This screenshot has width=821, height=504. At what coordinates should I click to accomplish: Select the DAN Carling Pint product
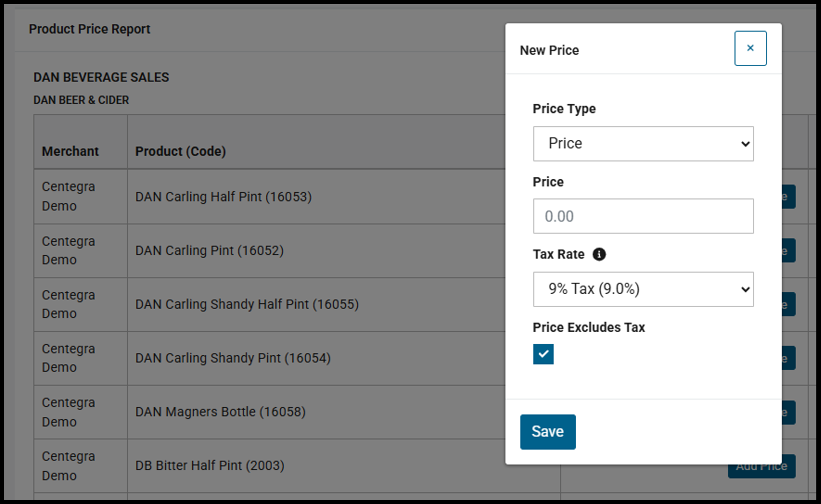209,250
